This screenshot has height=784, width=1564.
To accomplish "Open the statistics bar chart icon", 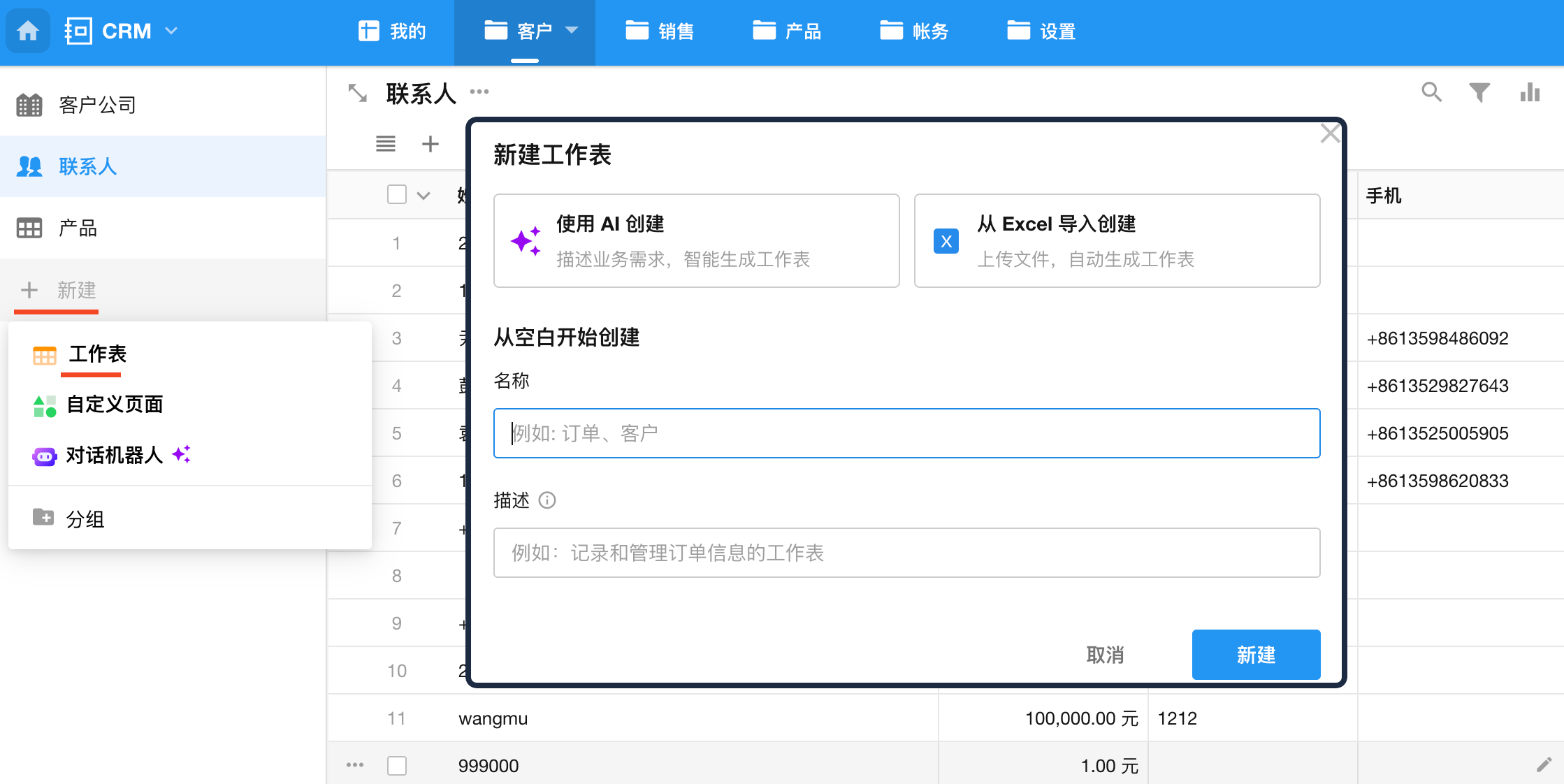I will (x=1530, y=92).
